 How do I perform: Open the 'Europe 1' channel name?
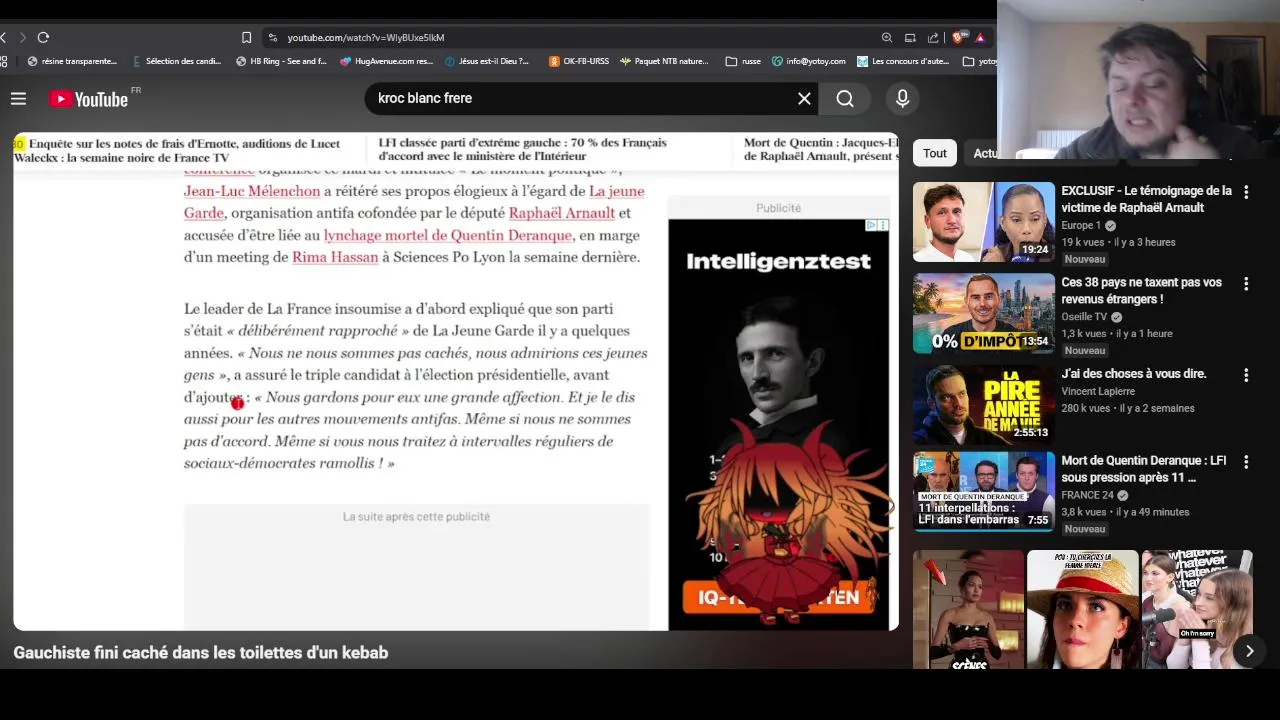pos(1081,226)
